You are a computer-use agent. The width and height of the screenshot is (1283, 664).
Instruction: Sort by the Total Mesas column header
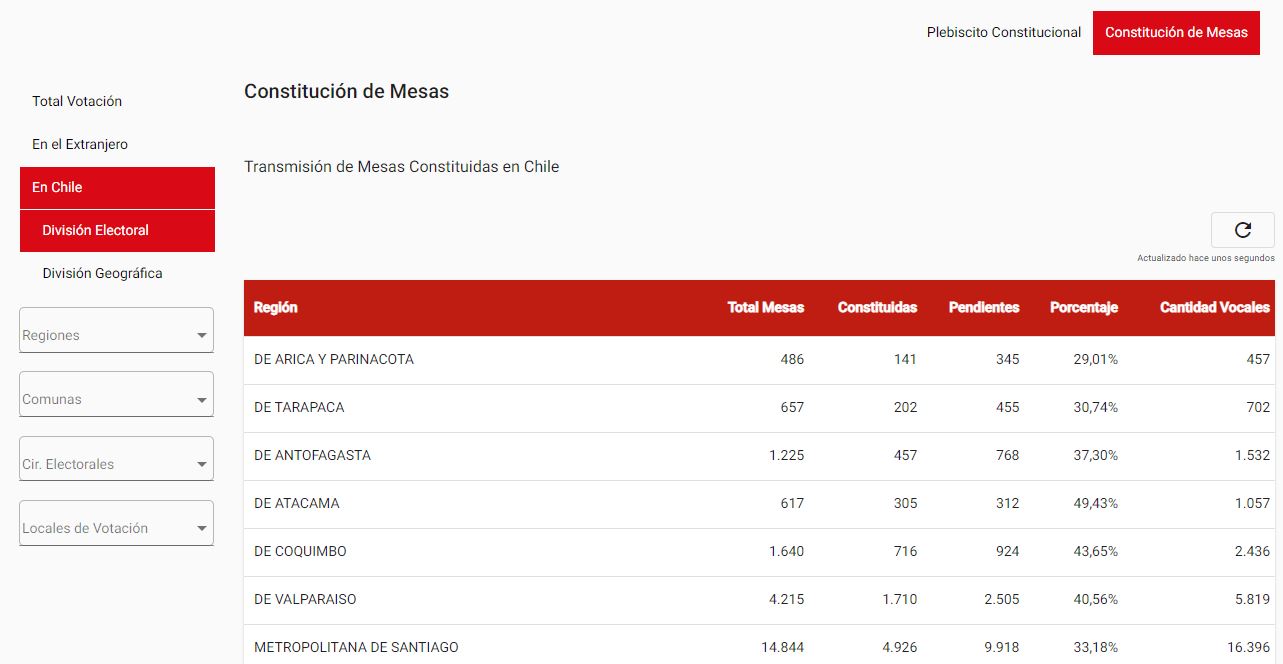point(765,307)
